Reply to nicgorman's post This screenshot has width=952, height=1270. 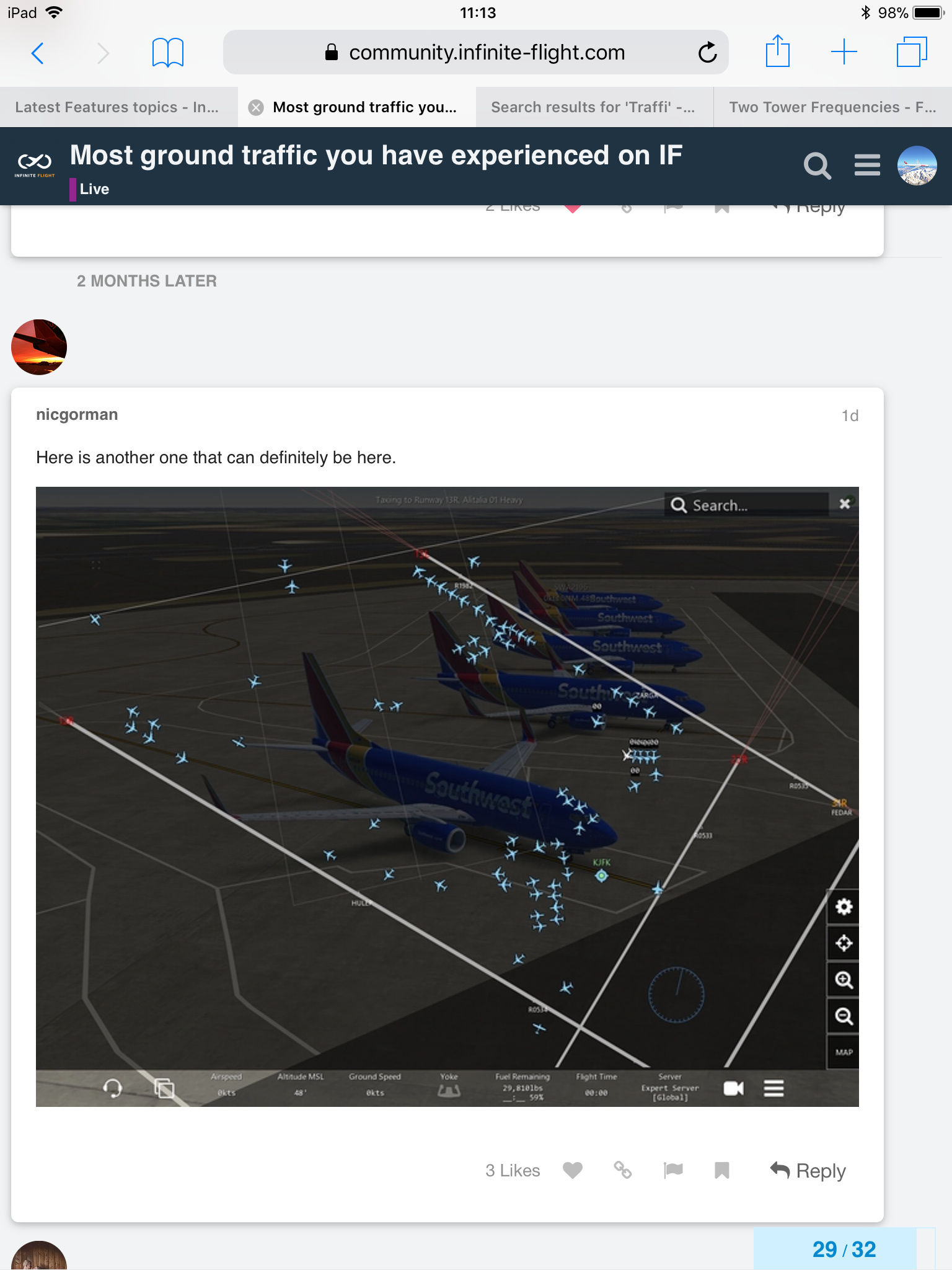(808, 1170)
